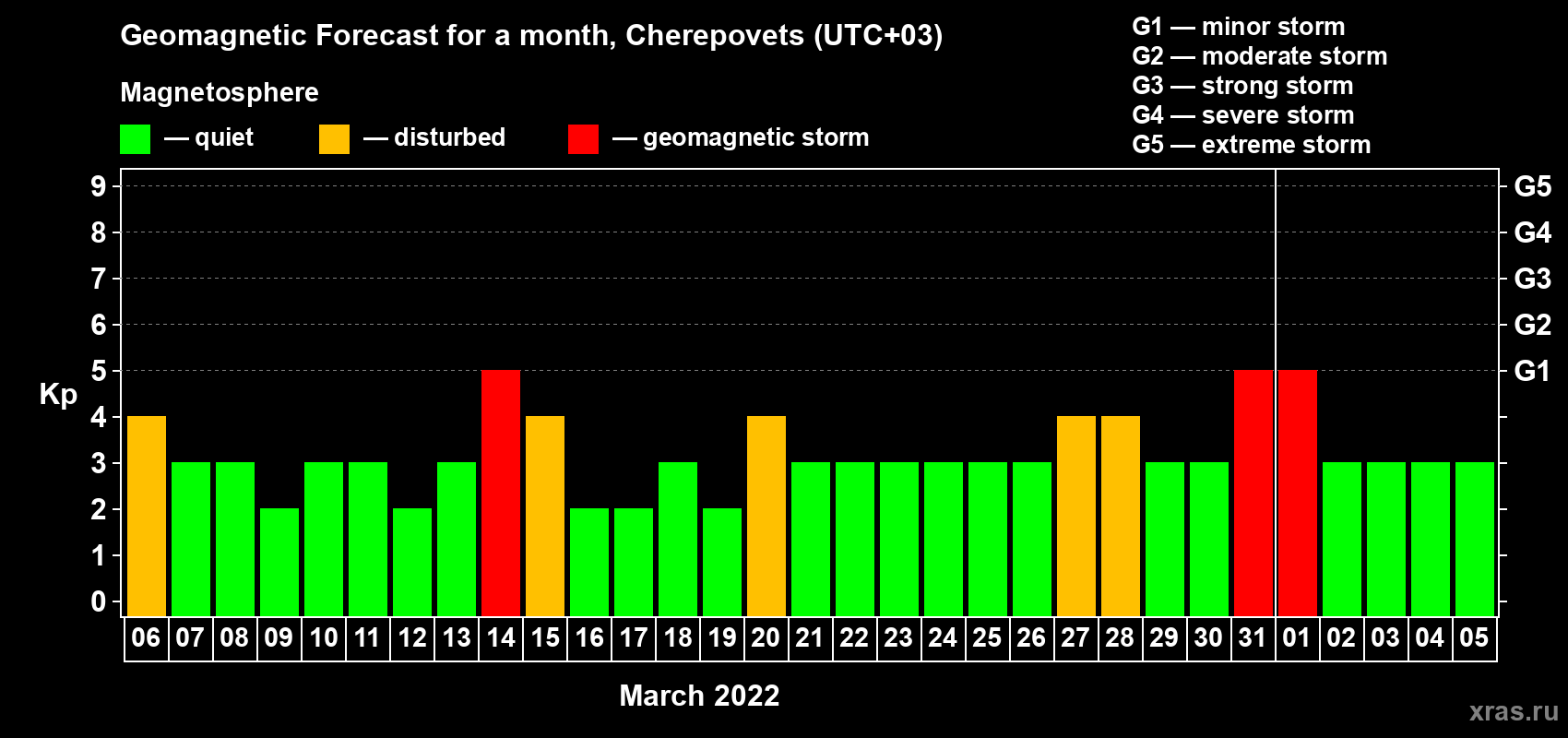Click the date cell labeled 23
This screenshot has width=1568, height=738.
click(x=898, y=638)
